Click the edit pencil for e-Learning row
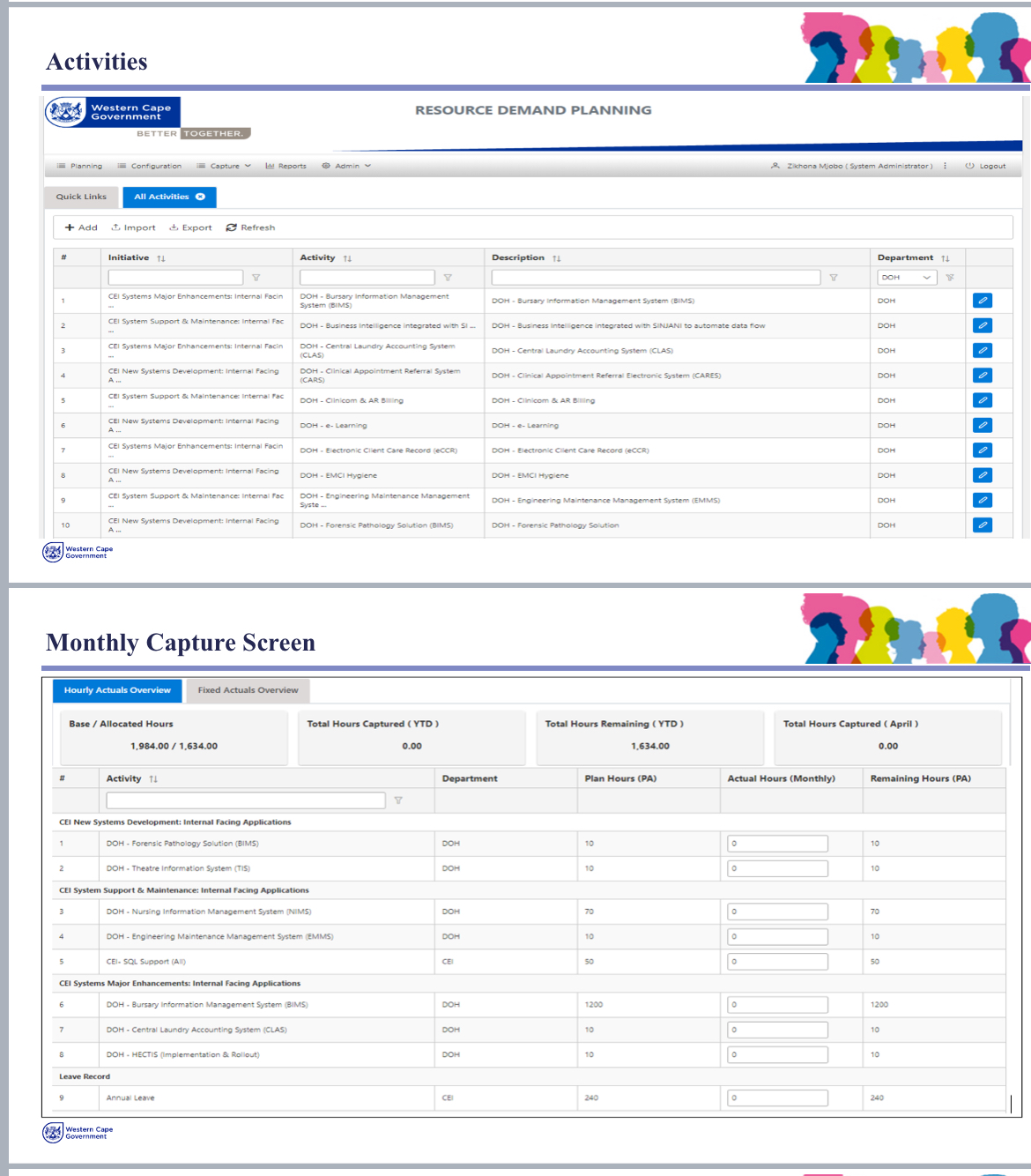Screen dimensions: 1031x1176 tap(983, 426)
